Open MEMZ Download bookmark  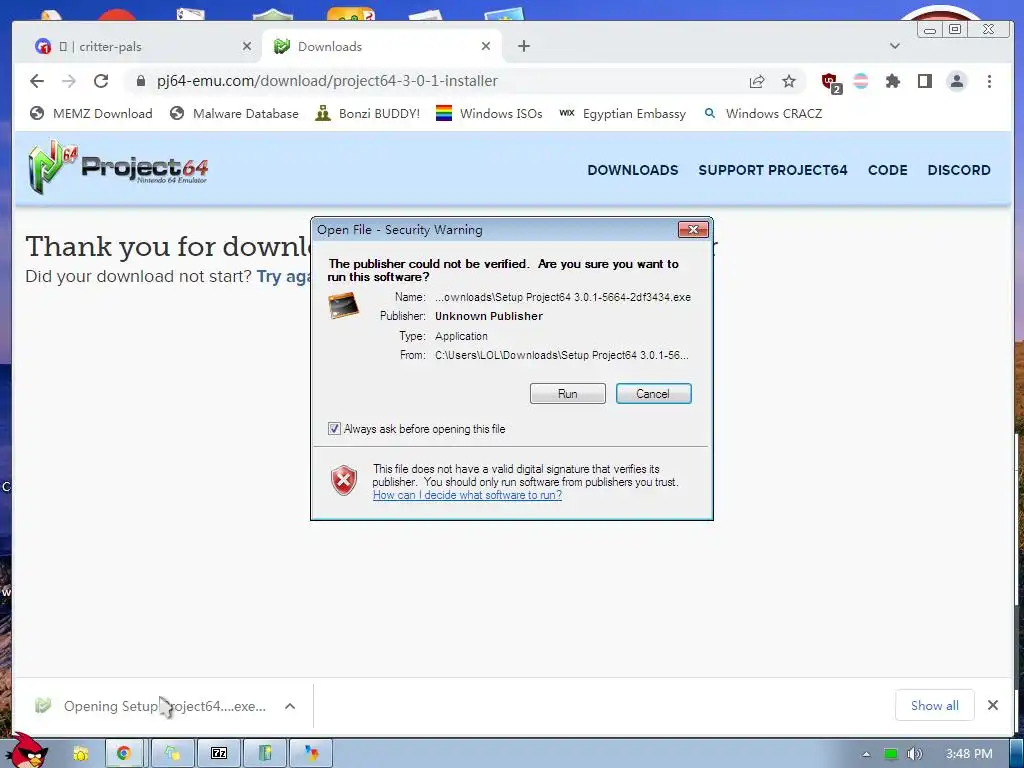[x=91, y=114]
